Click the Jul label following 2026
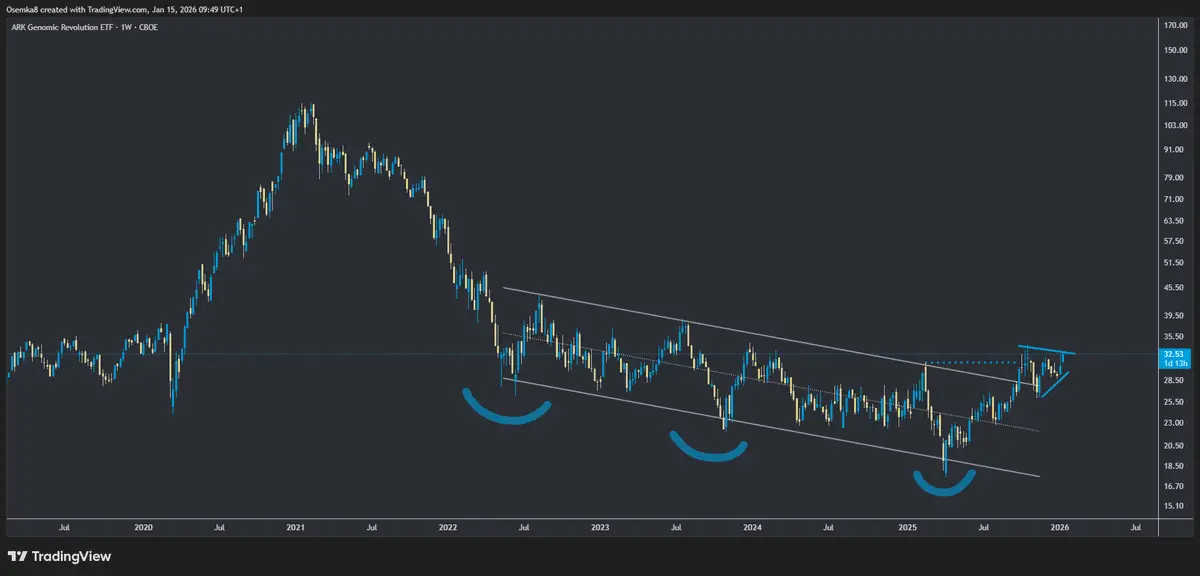The height and width of the screenshot is (576, 1200). click(1134, 526)
